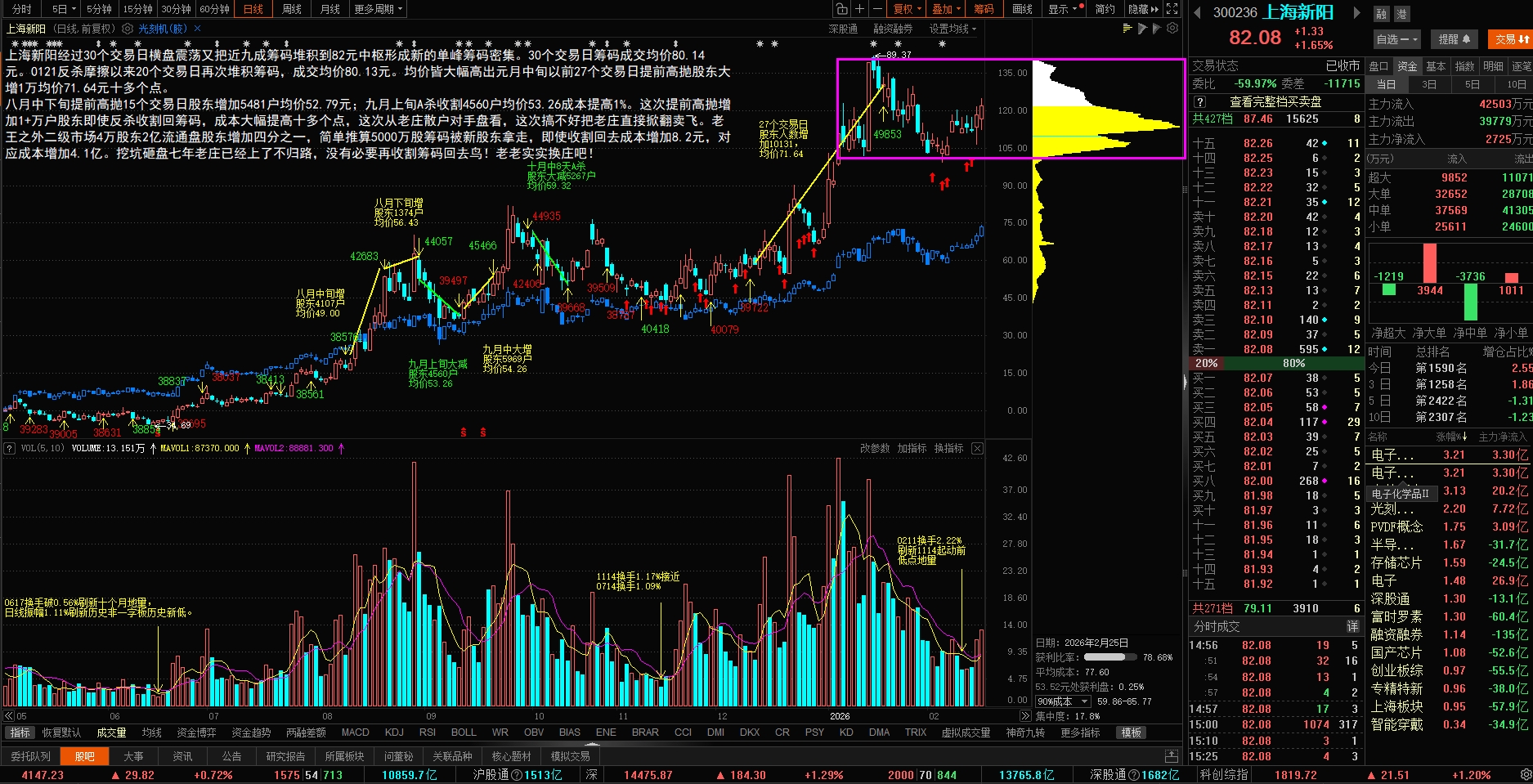Close the 光刻机(胶) sector tag
The width and height of the screenshot is (1533, 784).
pyautogui.click(x=196, y=29)
